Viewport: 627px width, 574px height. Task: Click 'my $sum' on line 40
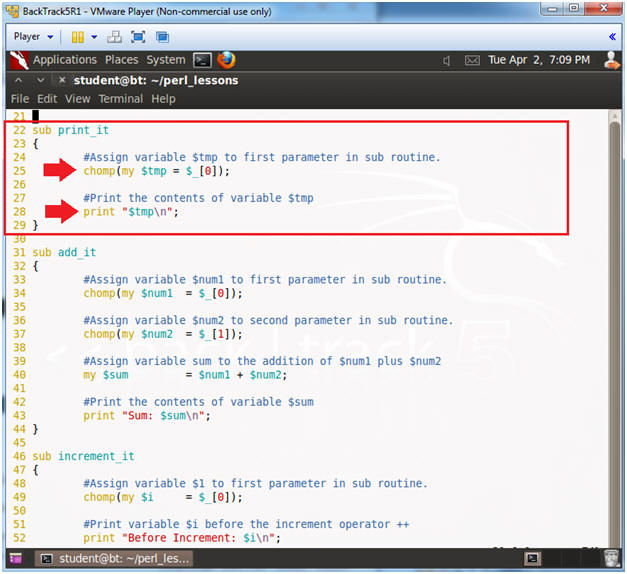pyautogui.click(x=106, y=375)
